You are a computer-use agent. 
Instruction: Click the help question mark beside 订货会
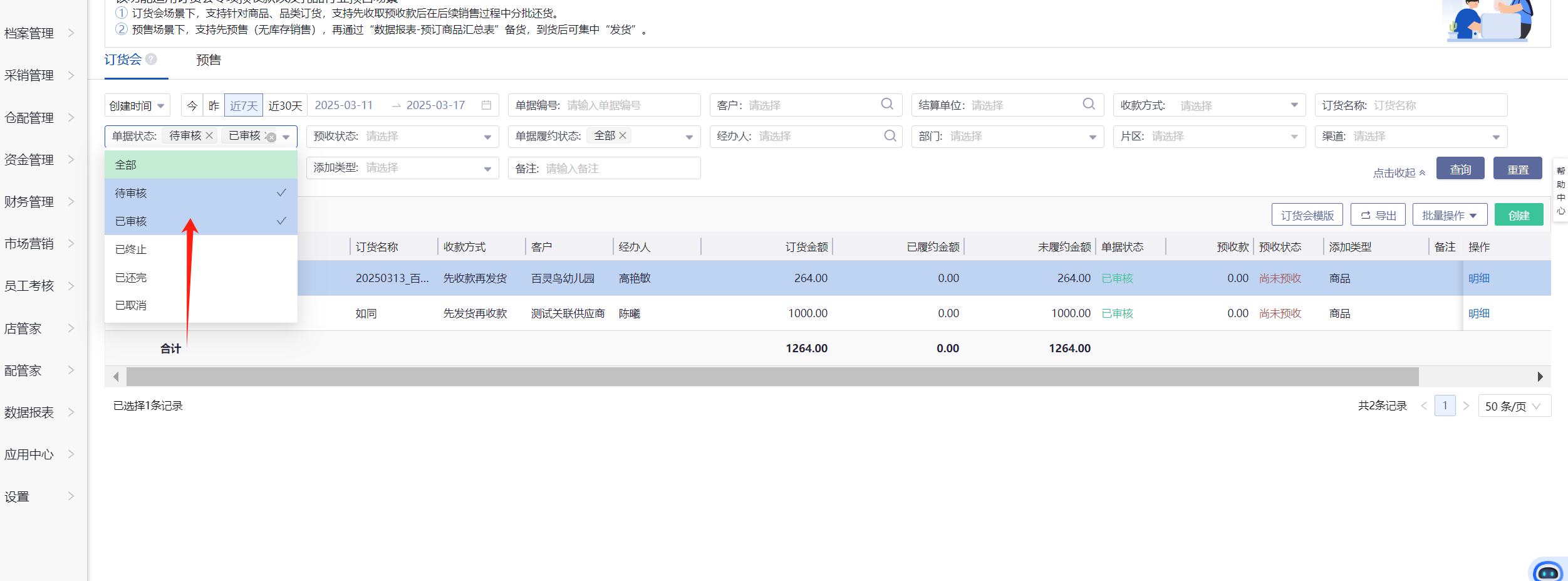pyautogui.click(x=151, y=59)
